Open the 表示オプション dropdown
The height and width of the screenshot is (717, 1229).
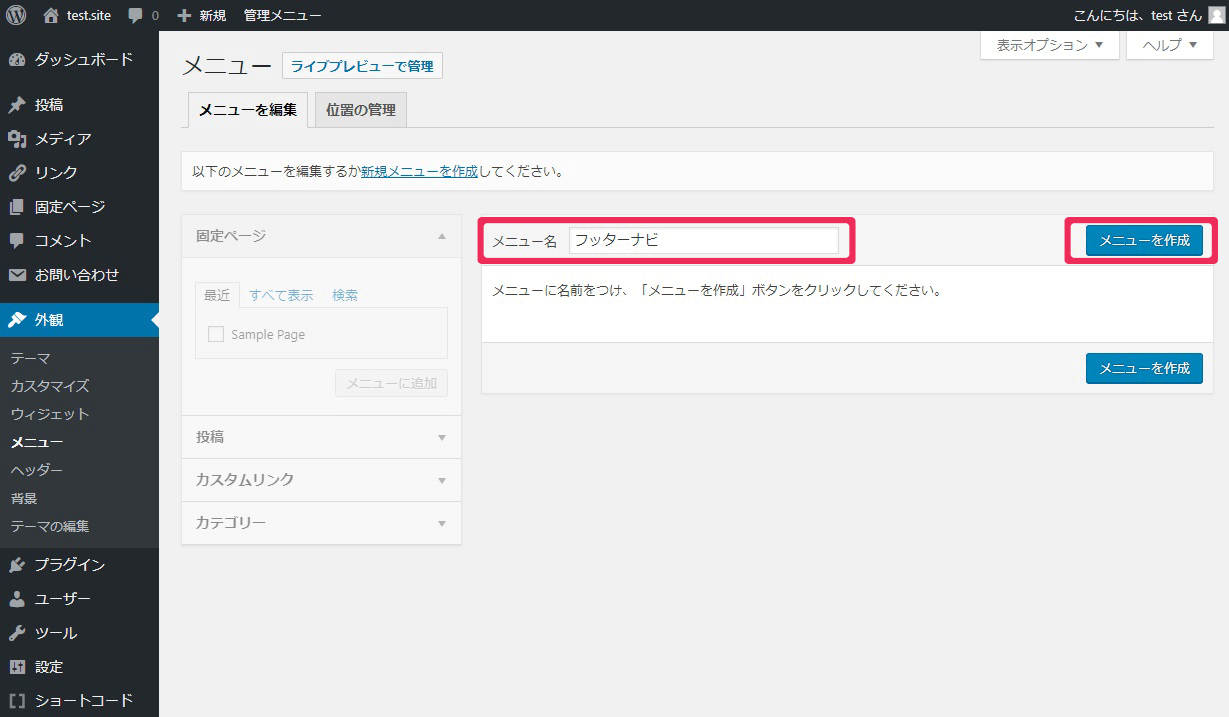(1049, 45)
